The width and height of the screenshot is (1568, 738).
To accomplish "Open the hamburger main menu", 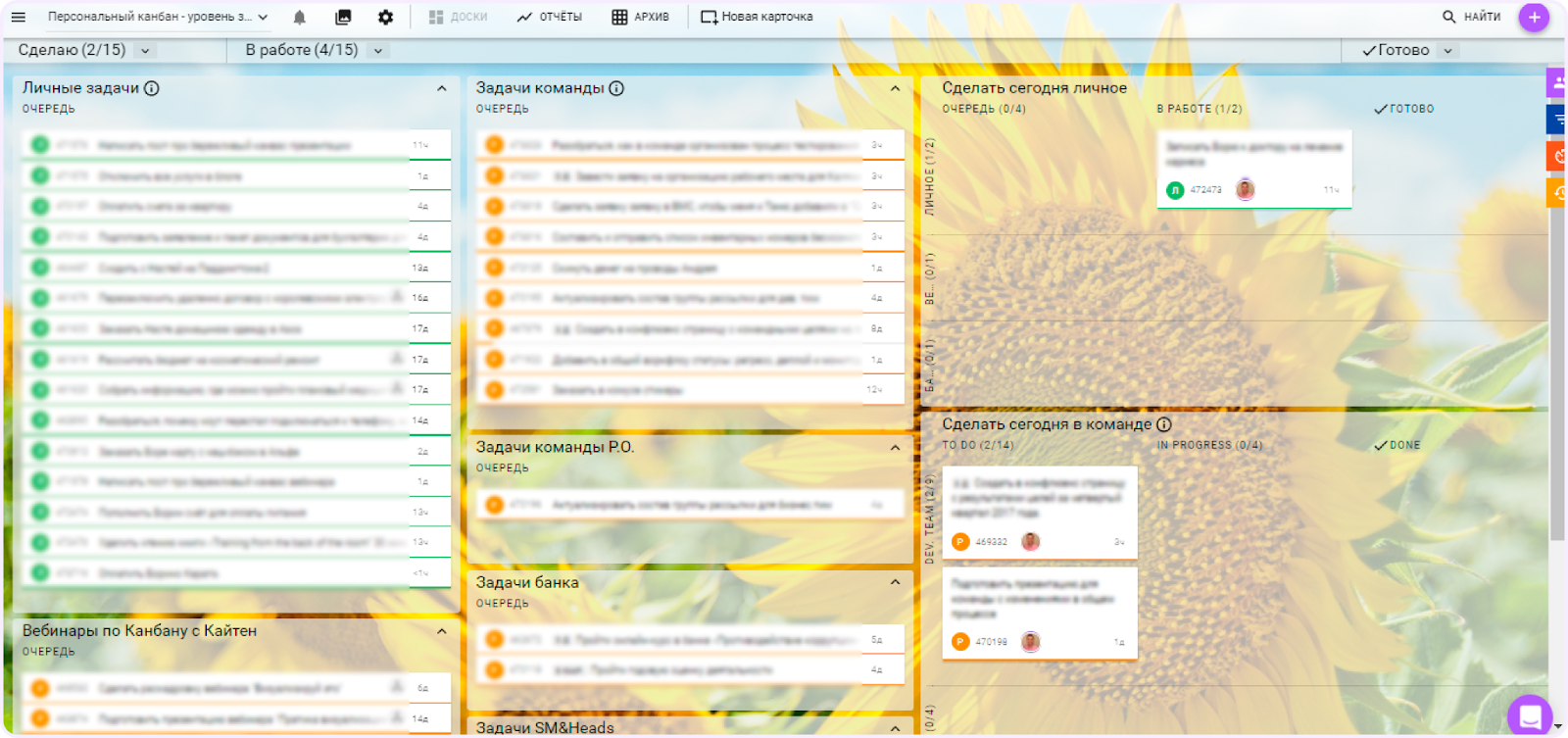I will [x=18, y=17].
